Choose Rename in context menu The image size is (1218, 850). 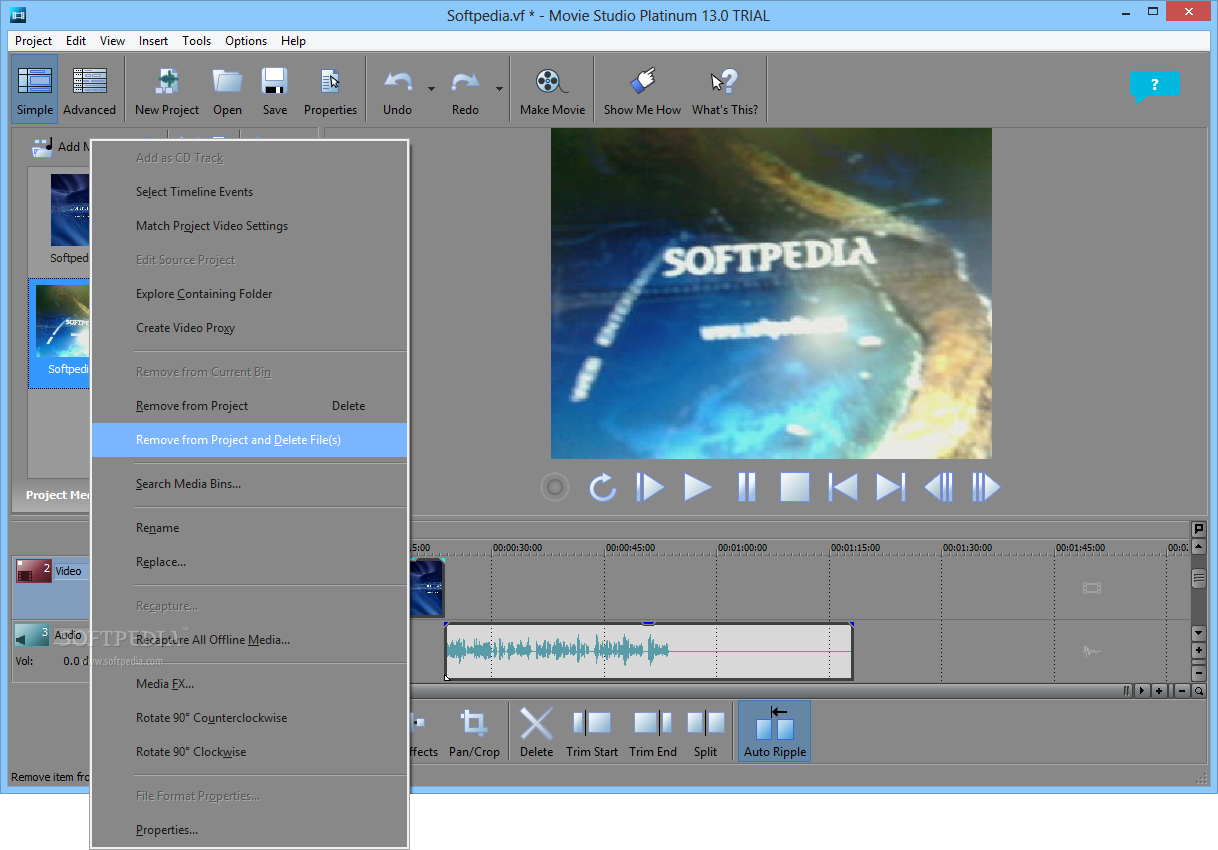coord(249,528)
